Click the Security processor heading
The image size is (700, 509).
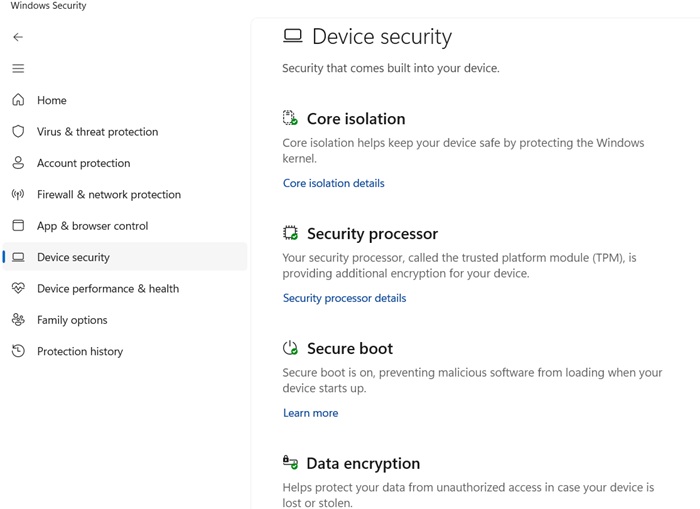(x=372, y=234)
